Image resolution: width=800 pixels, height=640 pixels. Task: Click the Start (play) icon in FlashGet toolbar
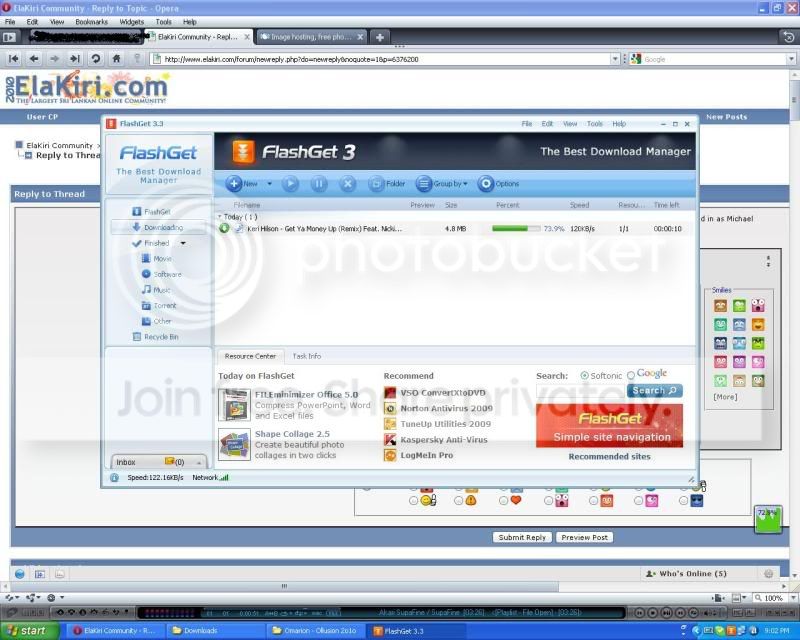[x=290, y=183]
